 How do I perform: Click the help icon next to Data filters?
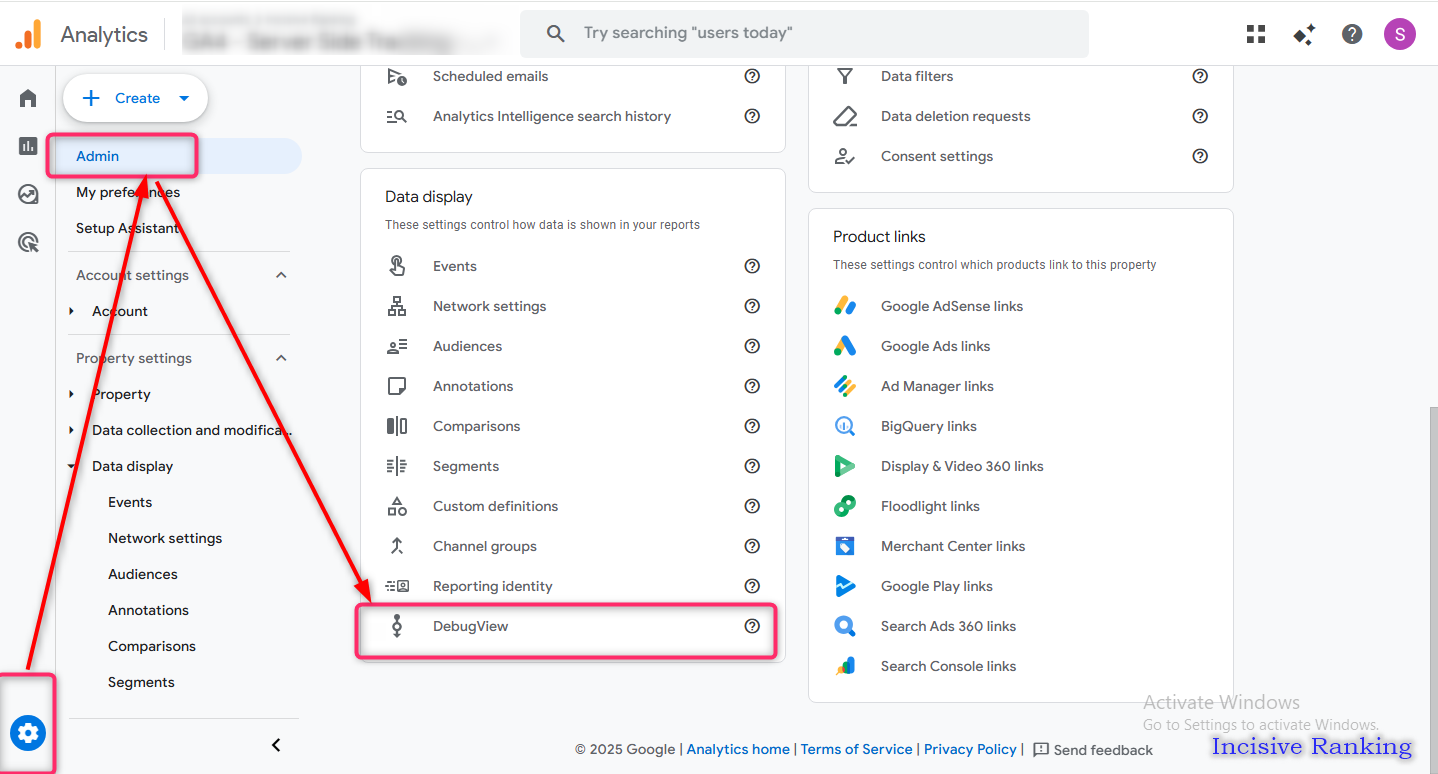pos(1200,76)
